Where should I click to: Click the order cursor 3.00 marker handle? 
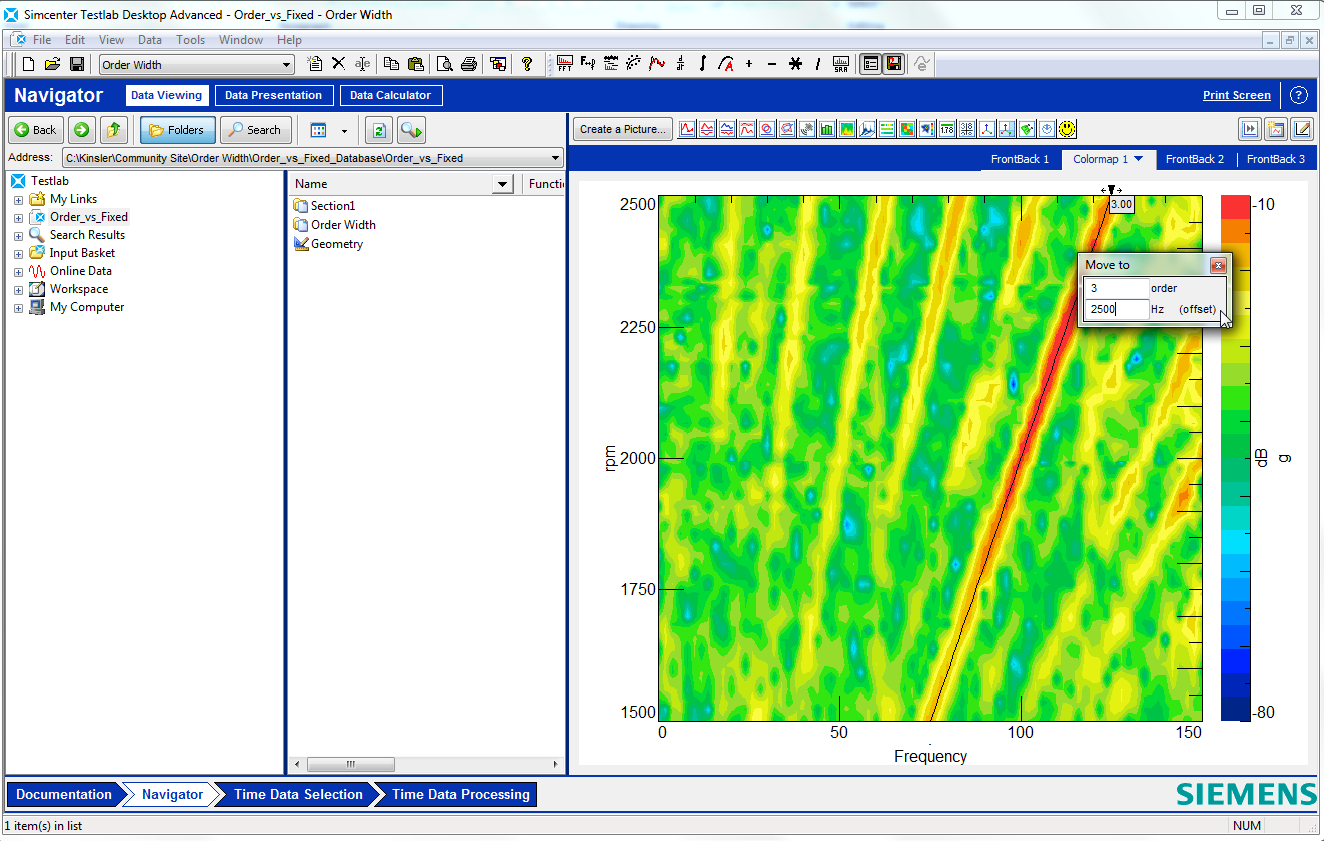pyautogui.click(x=1111, y=190)
